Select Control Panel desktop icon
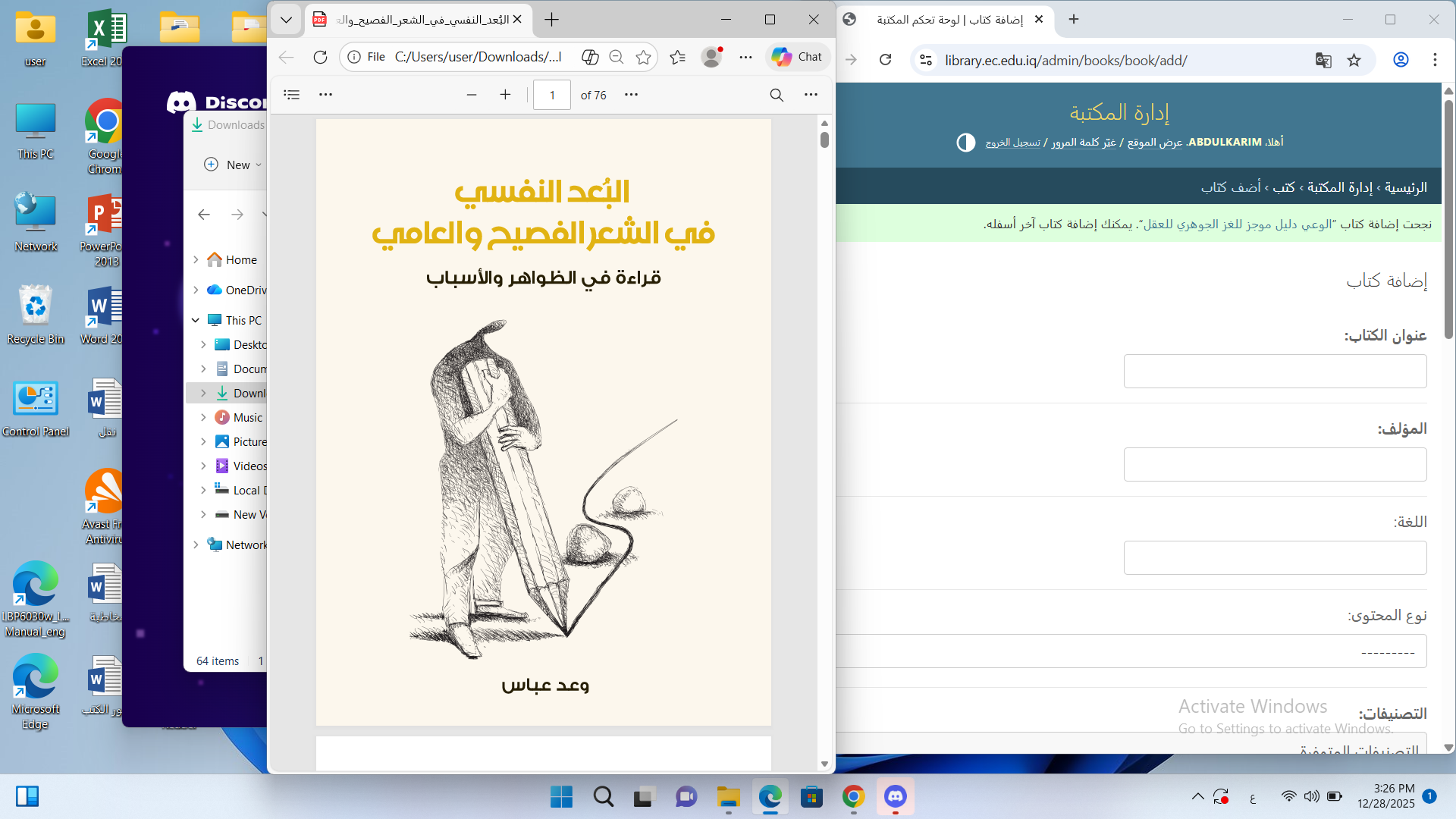The height and width of the screenshot is (819, 1456). [x=36, y=409]
